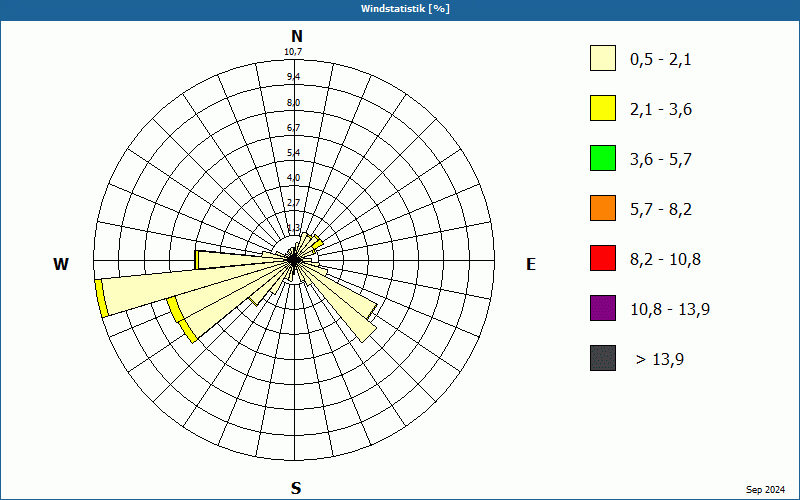Select the green 3,6 - 5,7 legend swatch
800x500 pixels.
click(x=603, y=158)
